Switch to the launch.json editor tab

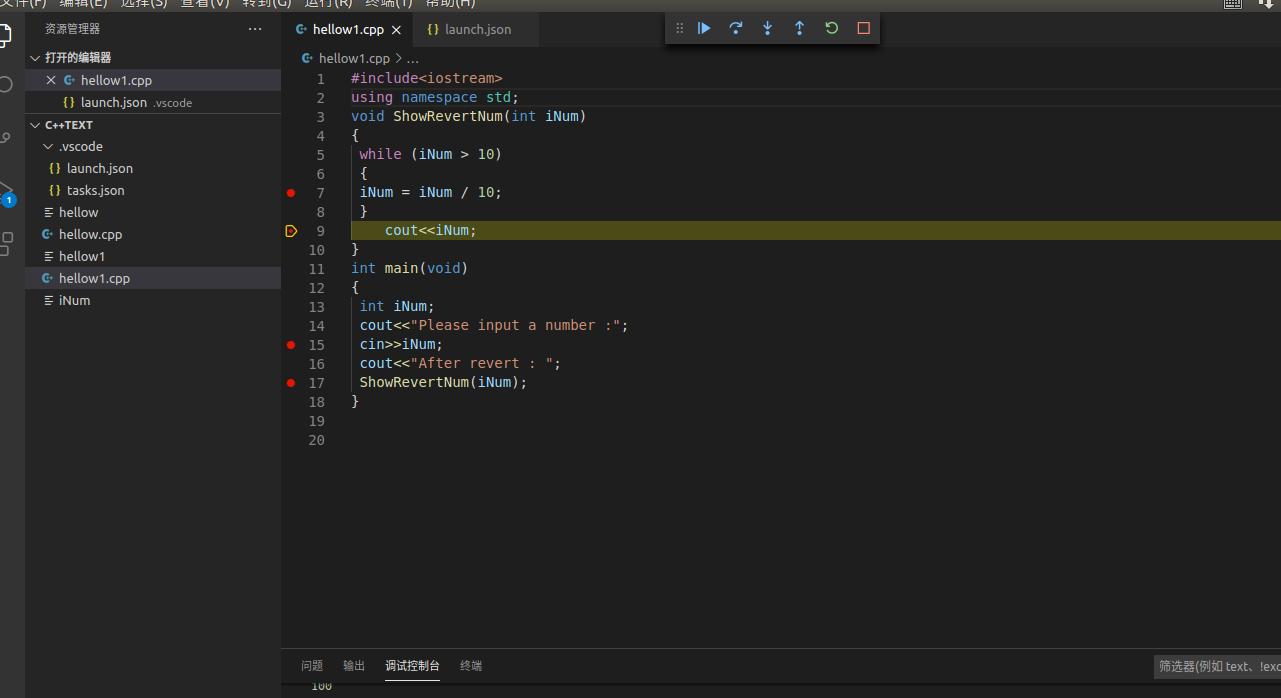point(477,30)
